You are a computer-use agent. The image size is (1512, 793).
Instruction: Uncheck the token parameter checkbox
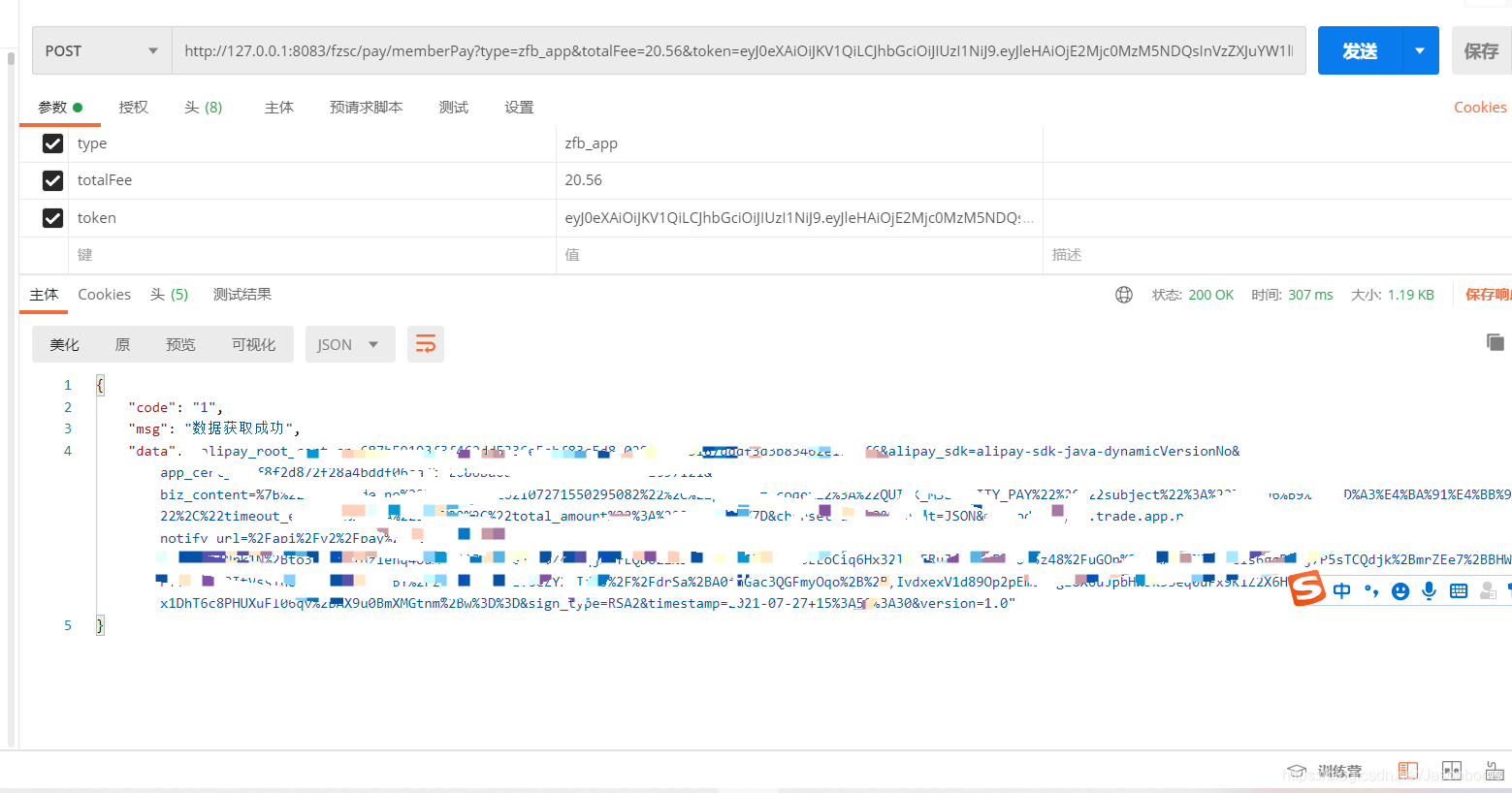[x=52, y=218]
